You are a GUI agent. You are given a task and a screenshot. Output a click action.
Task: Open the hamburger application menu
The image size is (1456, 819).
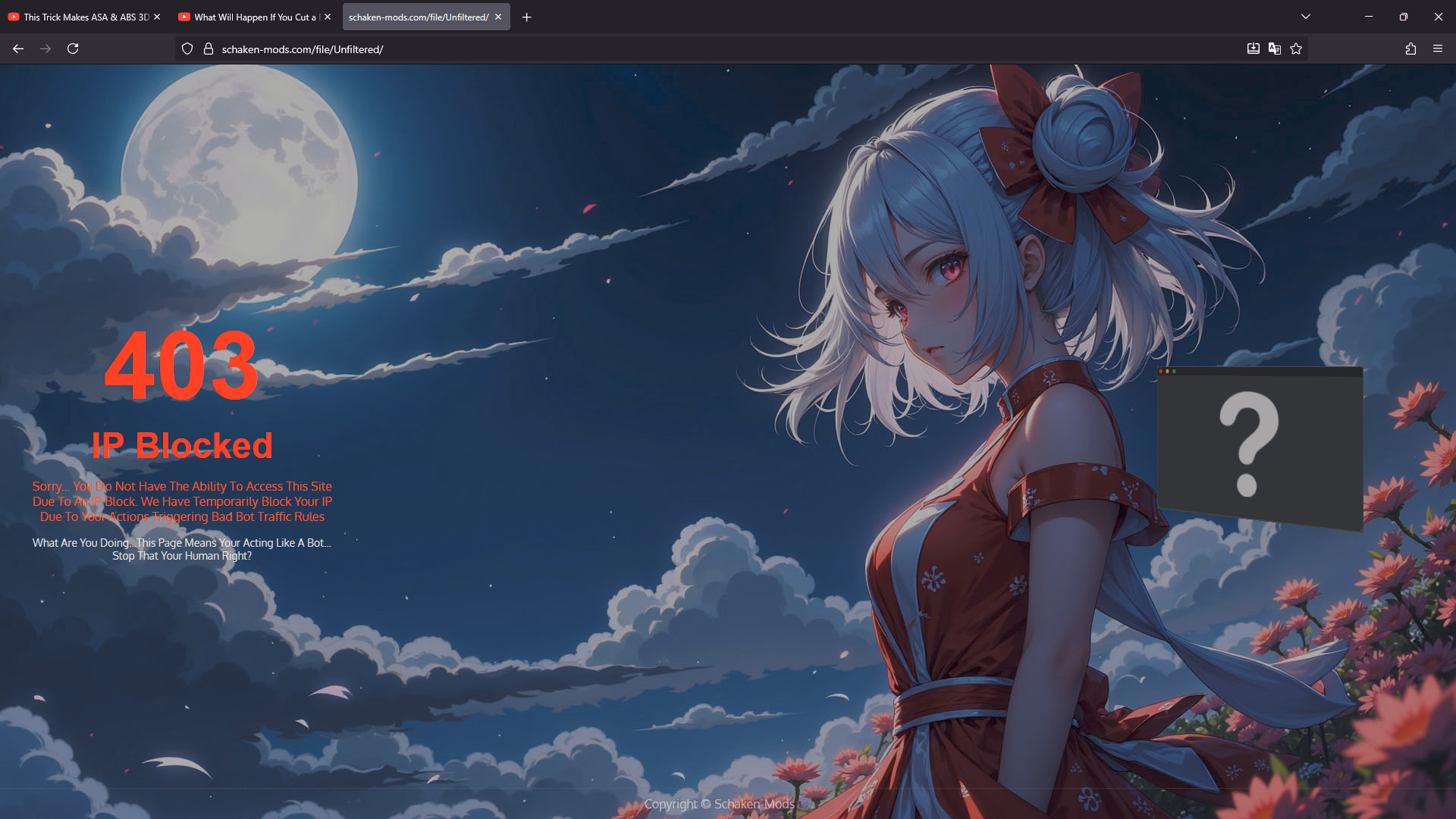click(x=1438, y=49)
